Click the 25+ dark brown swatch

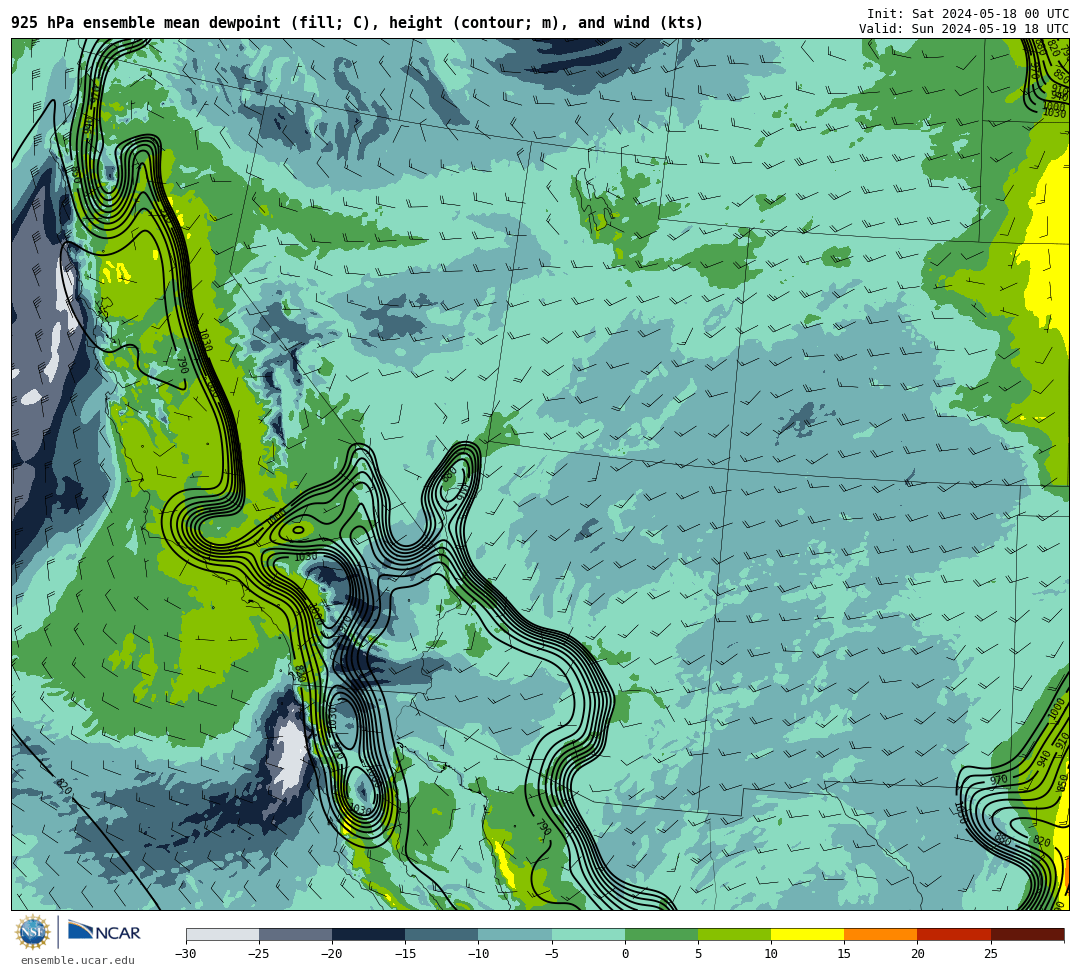[1028, 934]
